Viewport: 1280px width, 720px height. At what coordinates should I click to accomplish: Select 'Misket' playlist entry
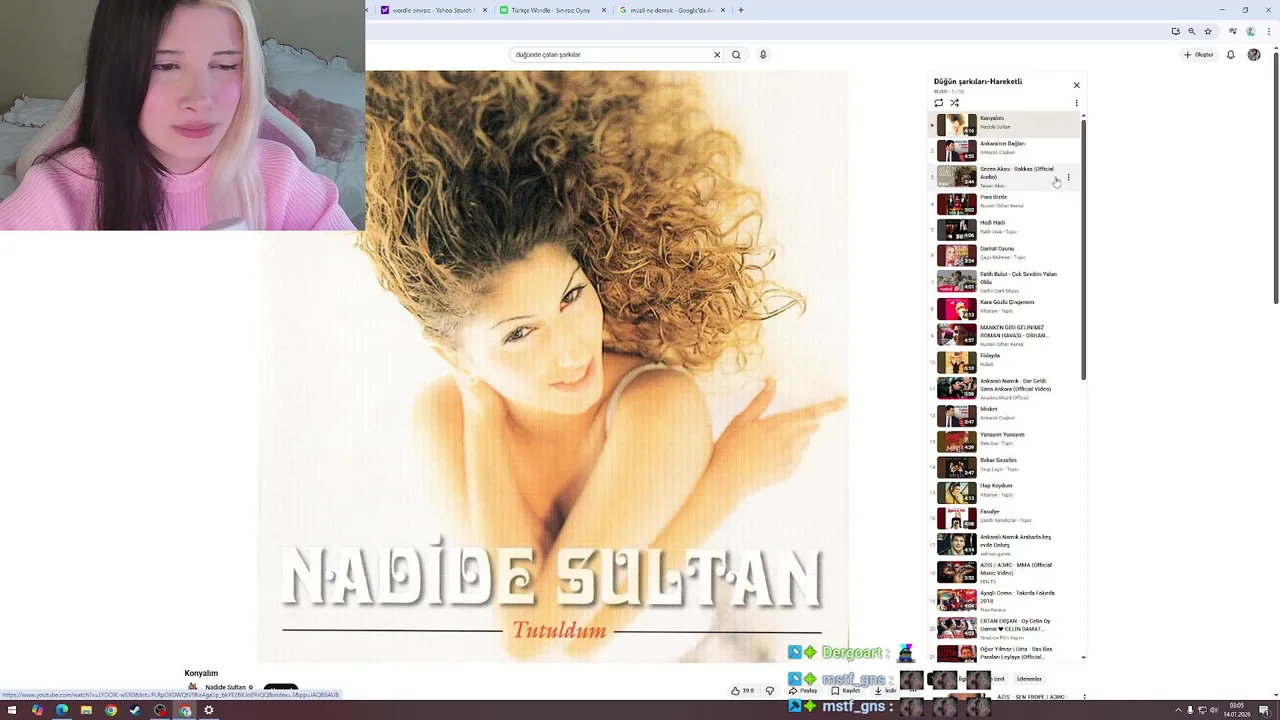(1005, 415)
